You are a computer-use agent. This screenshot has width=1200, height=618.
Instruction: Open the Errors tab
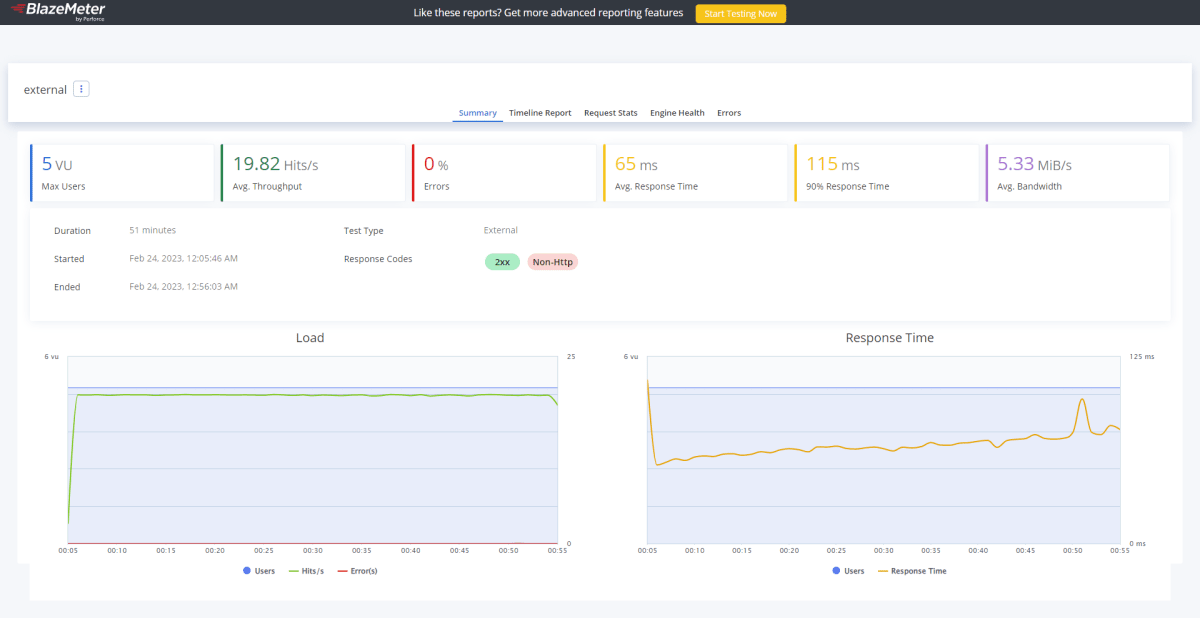tap(729, 113)
